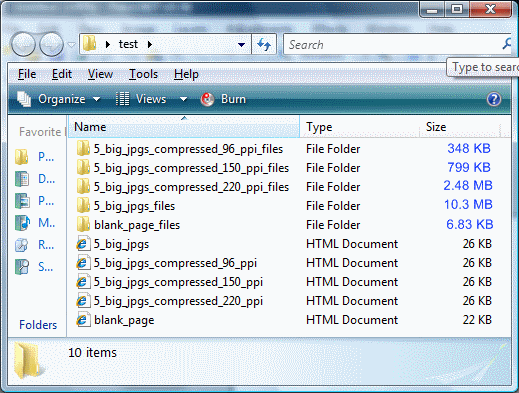Expand the Folders pane
519x393 pixels.
coord(38,325)
